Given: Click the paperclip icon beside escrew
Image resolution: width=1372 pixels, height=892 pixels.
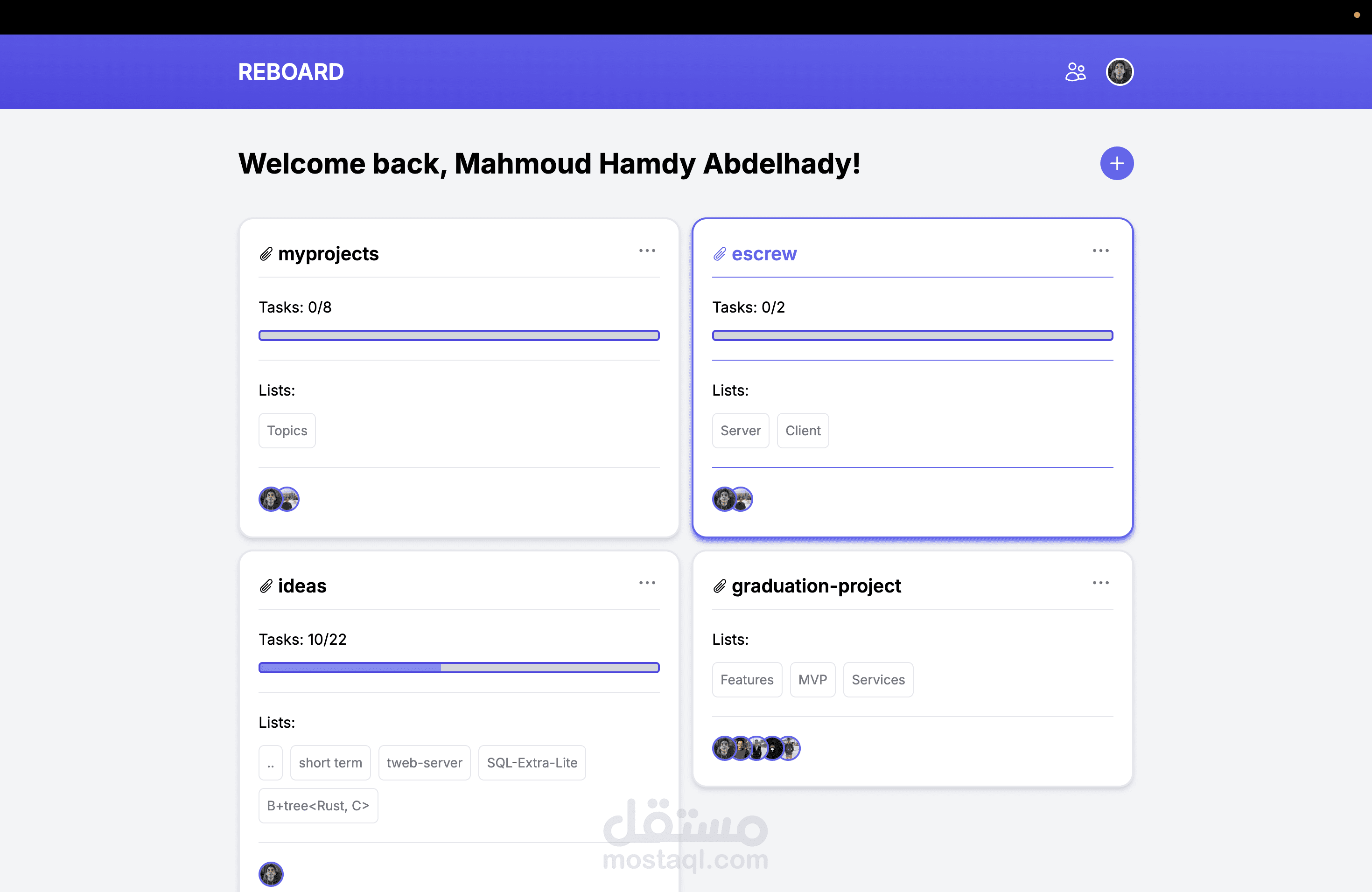Looking at the screenshot, I should [x=720, y=254].
